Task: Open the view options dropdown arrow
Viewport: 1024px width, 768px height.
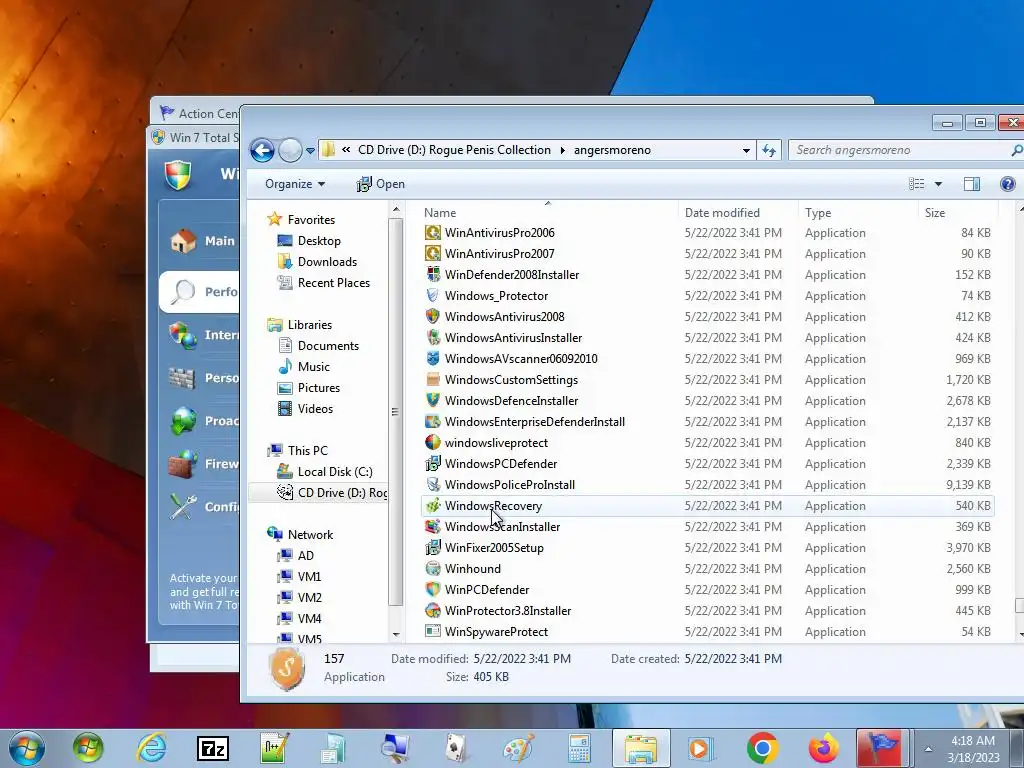Action: pyautogui.click(x=938, y=184)
